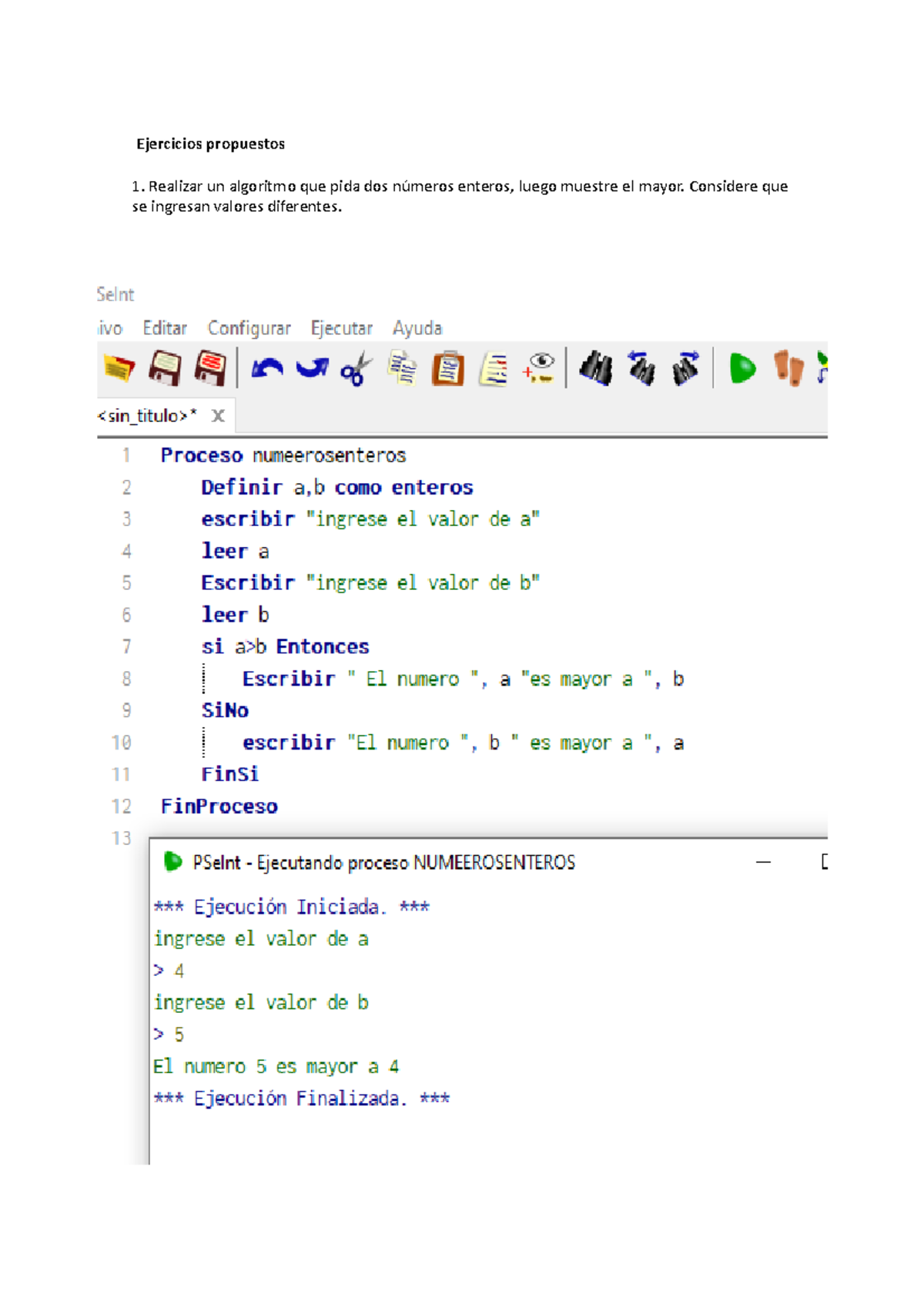Cut selection using the scissors icon

[x=357, y=369]
